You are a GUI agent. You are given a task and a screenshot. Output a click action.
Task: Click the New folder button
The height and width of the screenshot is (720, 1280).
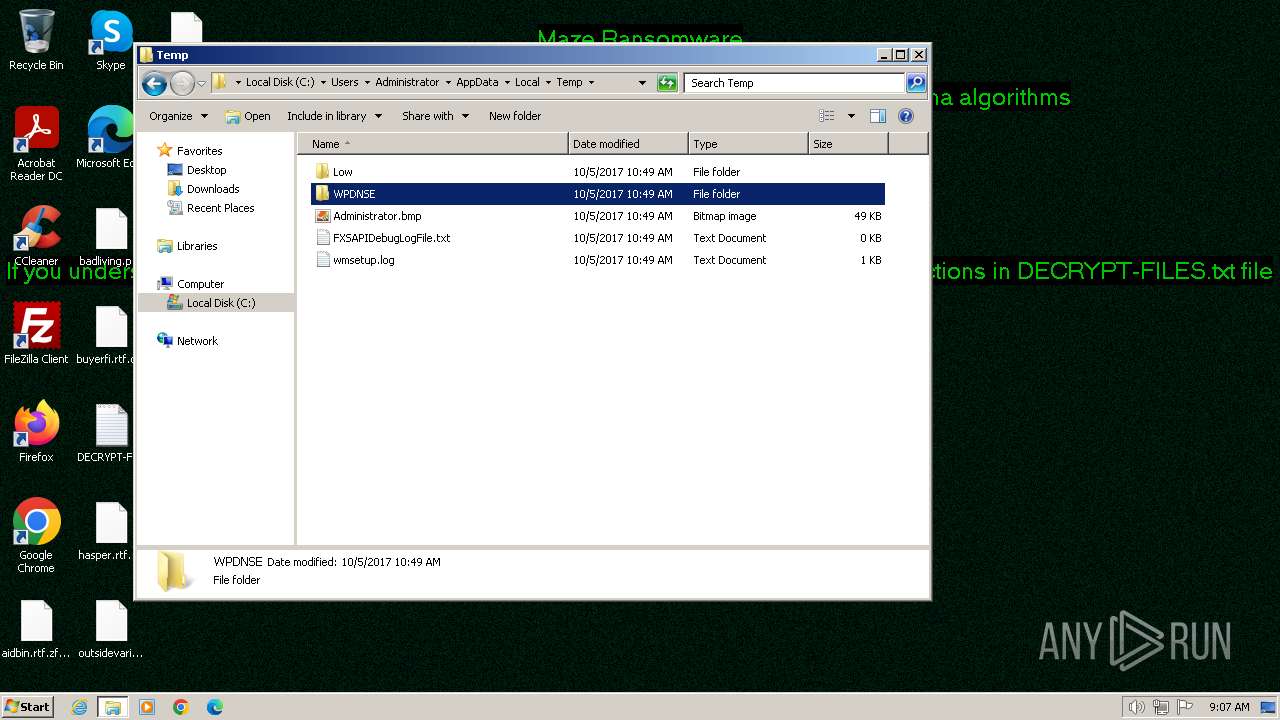click(x=515, y=116)
